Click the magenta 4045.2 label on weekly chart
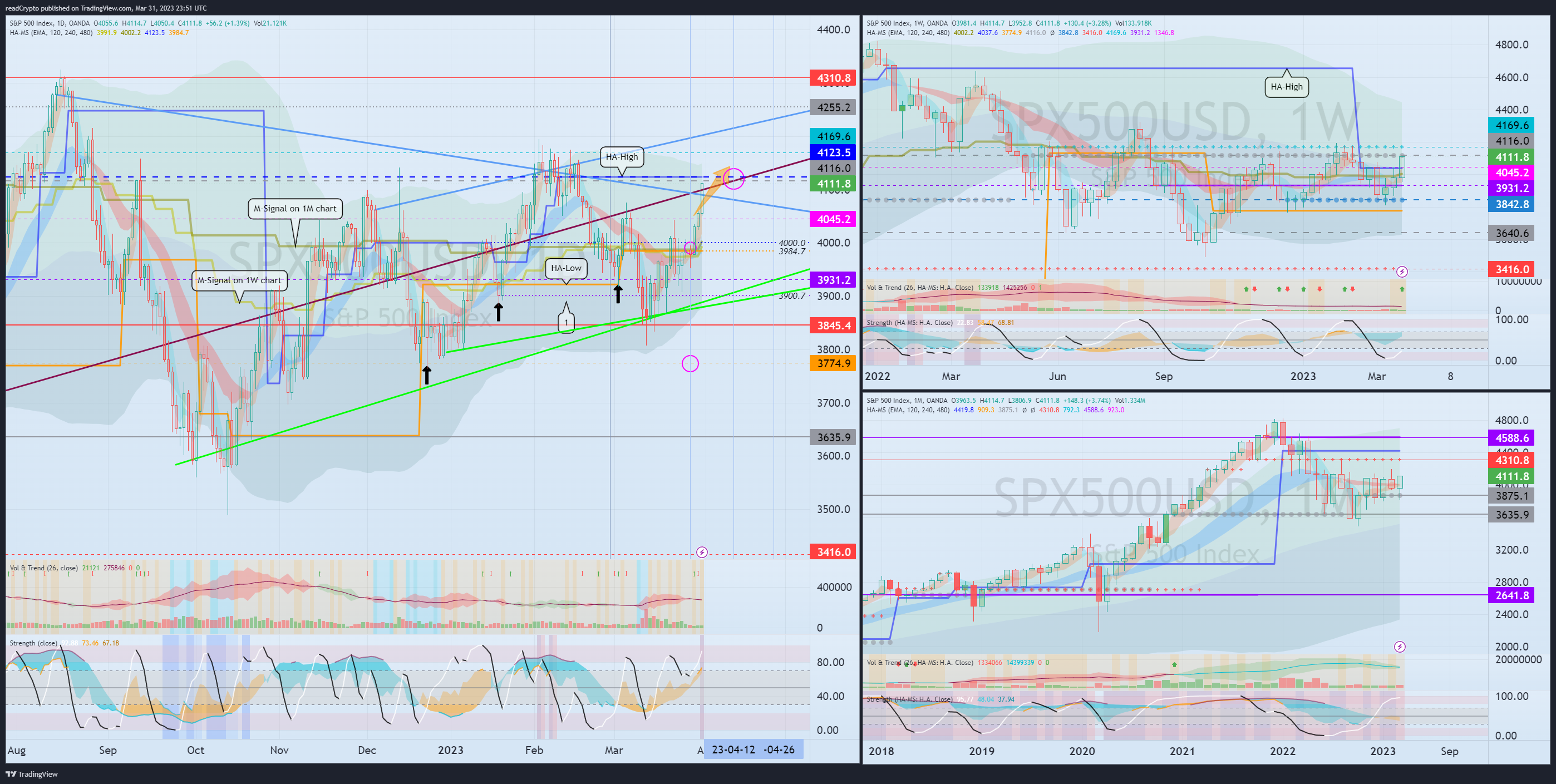1556x784 pixels. click(x=1511, y=172)
